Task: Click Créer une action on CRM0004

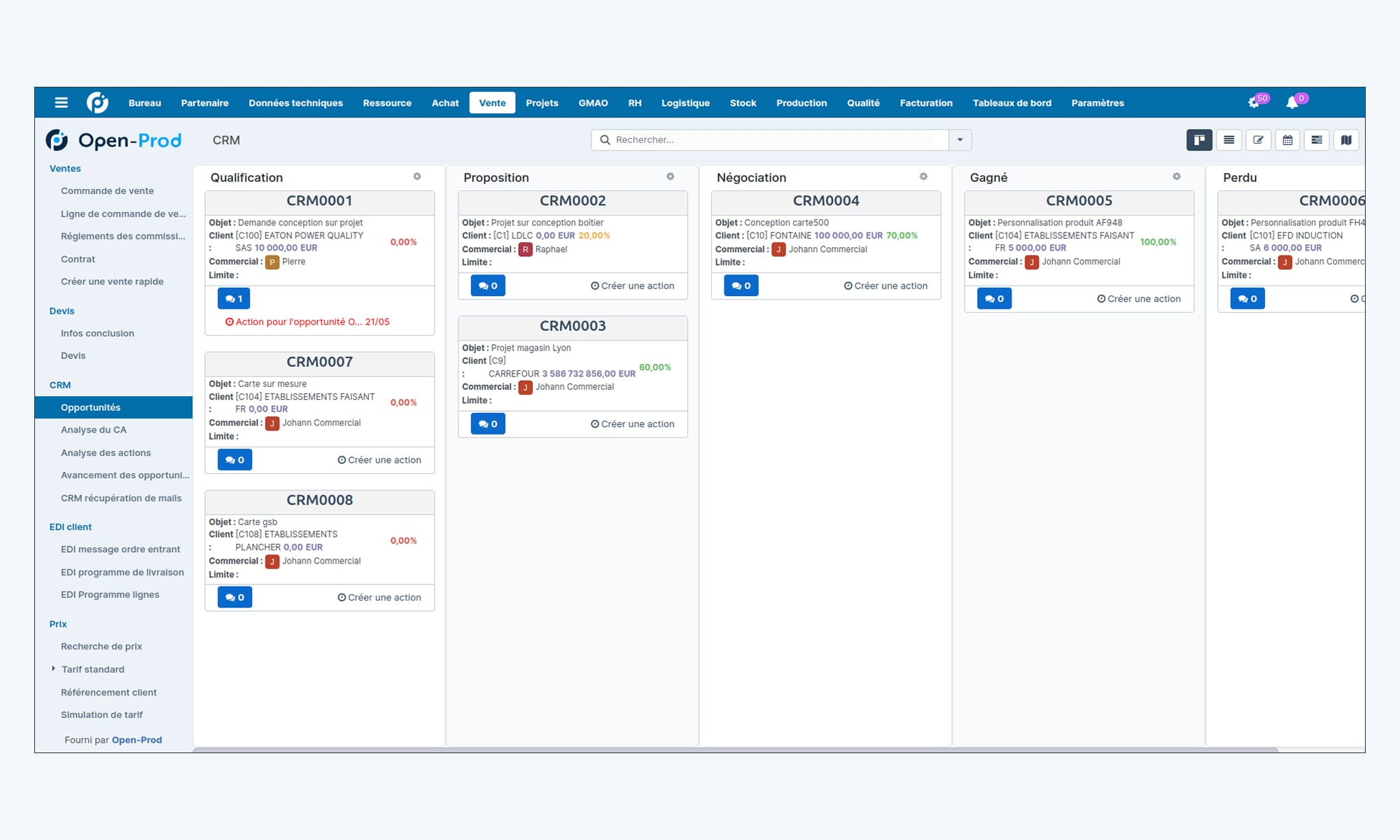Action: click(885, 286)
